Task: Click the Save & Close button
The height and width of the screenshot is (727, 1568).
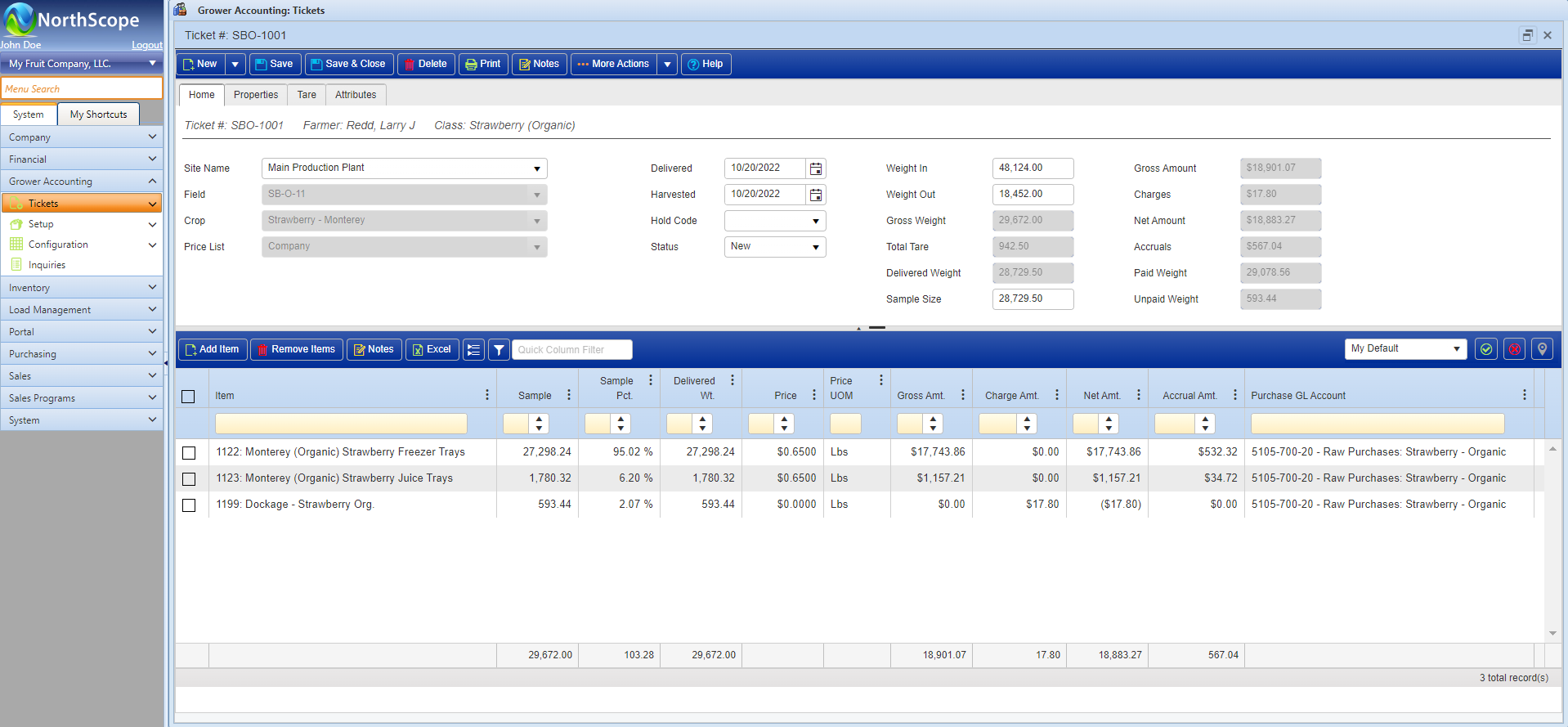Action: coord(348,64)
